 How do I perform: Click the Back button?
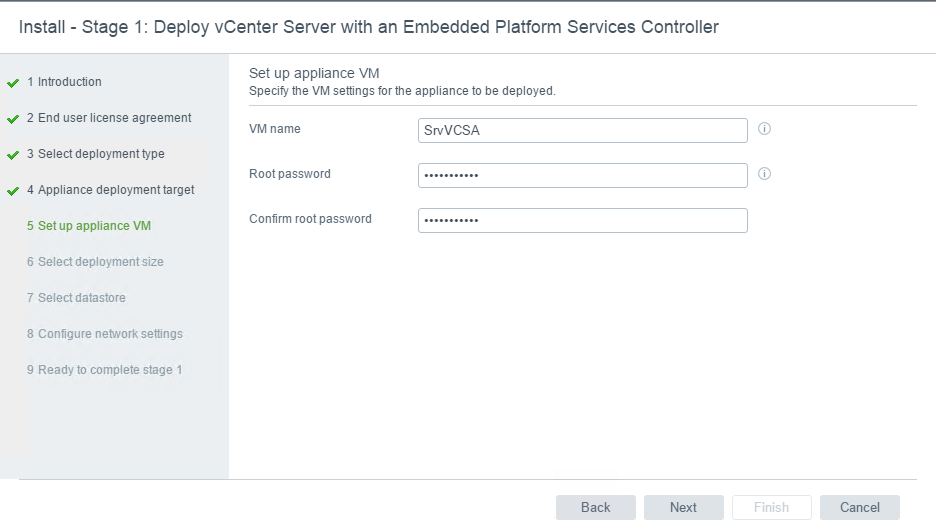596,507
